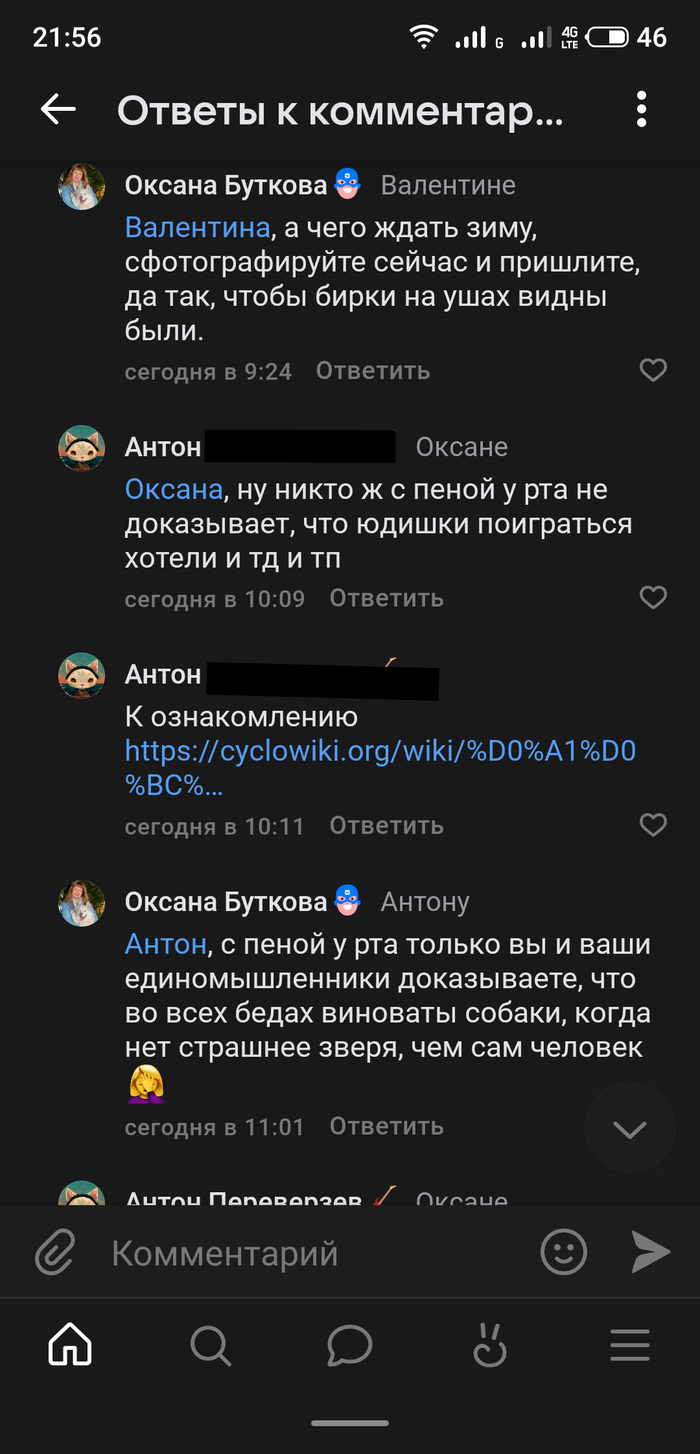700x1454 pixels.
Task: Tap the paperclip attachment icon
Action: click(x=56, y=1252)
